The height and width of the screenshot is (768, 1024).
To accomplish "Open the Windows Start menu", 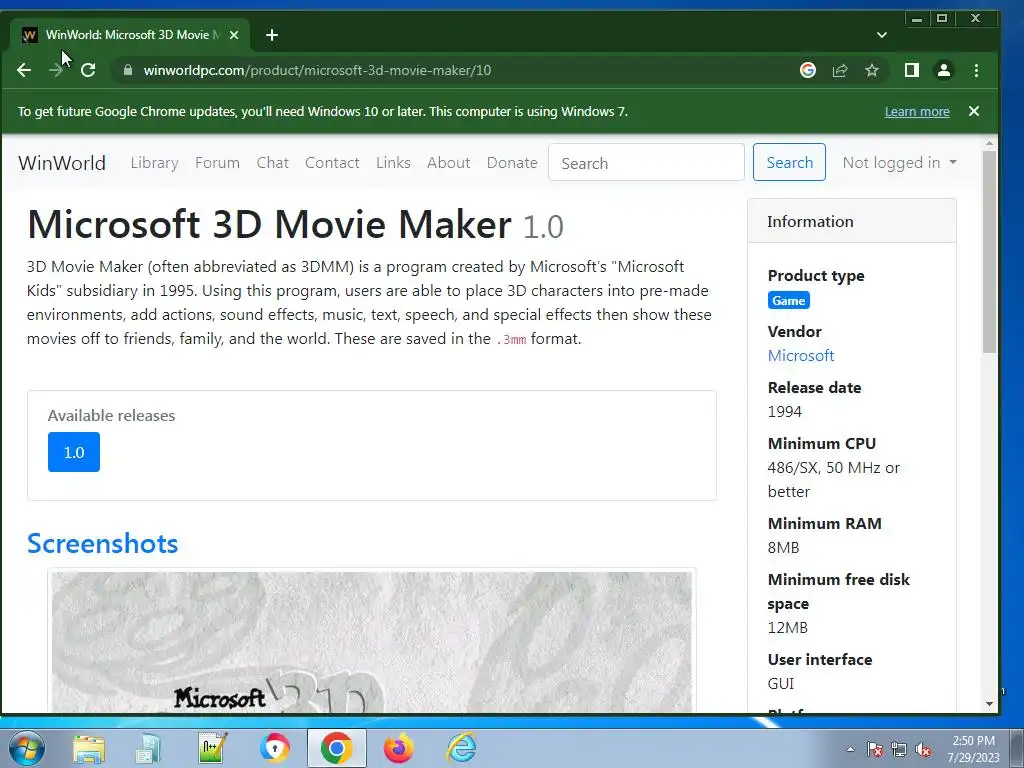I will tap(26, 748).
